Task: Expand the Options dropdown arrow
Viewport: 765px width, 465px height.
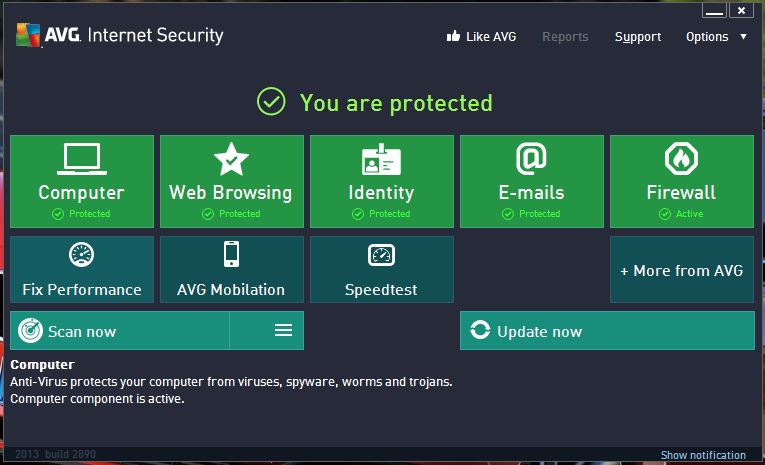Action: coord(743,37)
